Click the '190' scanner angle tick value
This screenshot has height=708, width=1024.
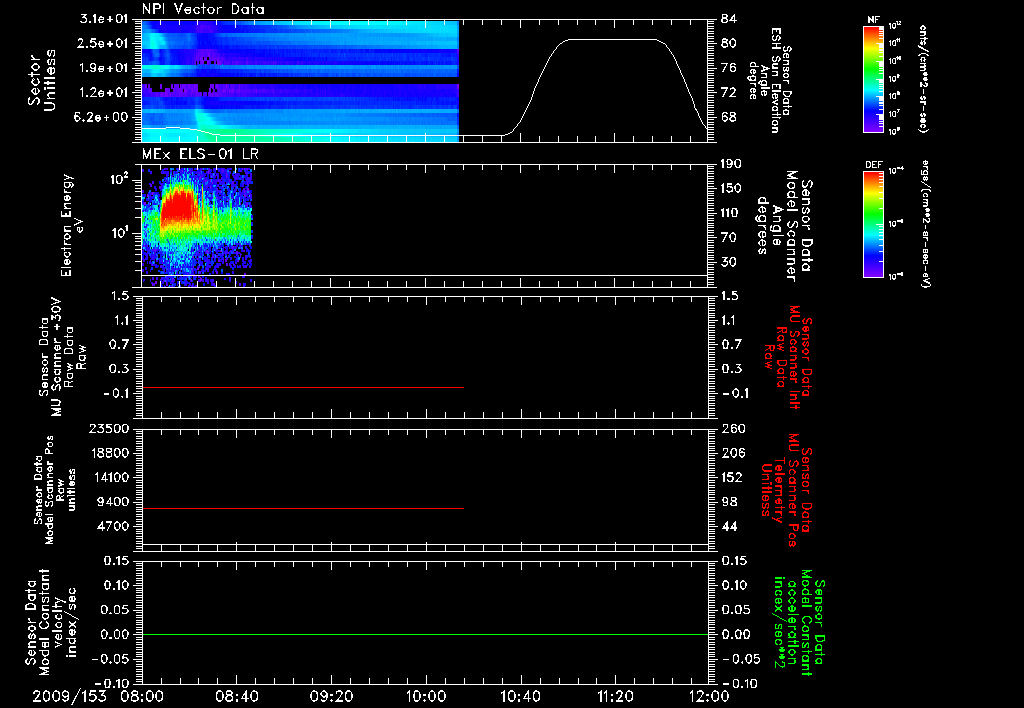click(x=731, y=164)
